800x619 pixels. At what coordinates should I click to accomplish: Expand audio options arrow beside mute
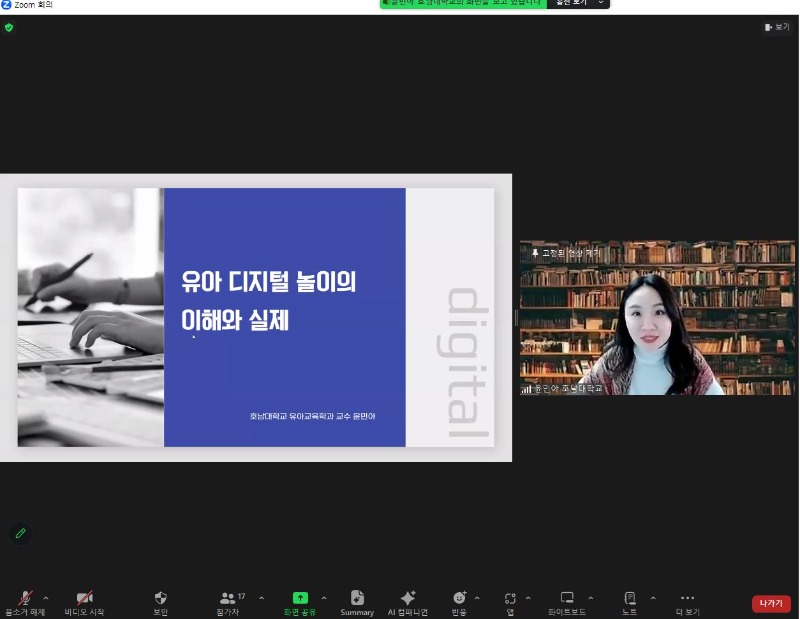point(46,598)
